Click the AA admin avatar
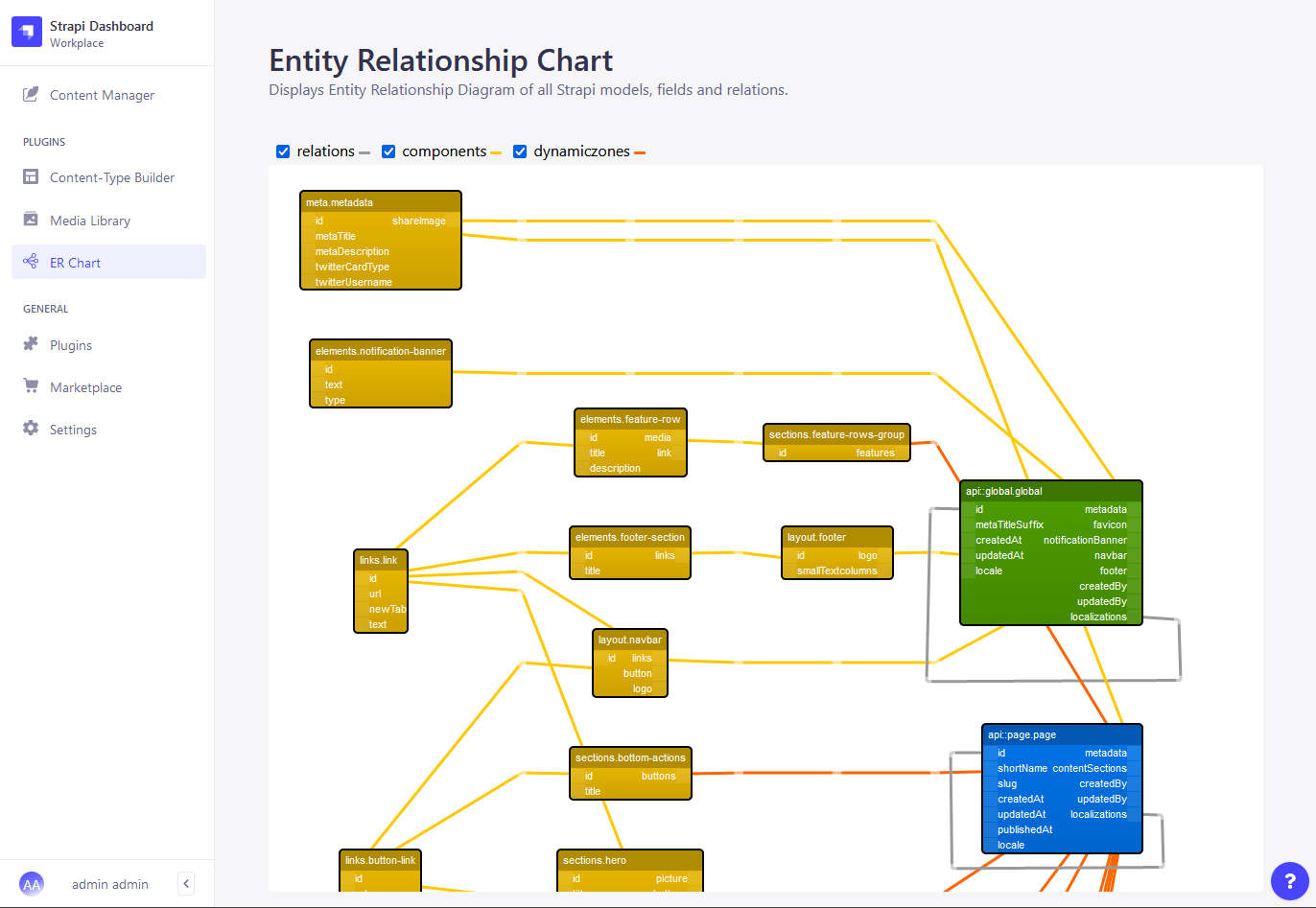 [x=32, y=883]
